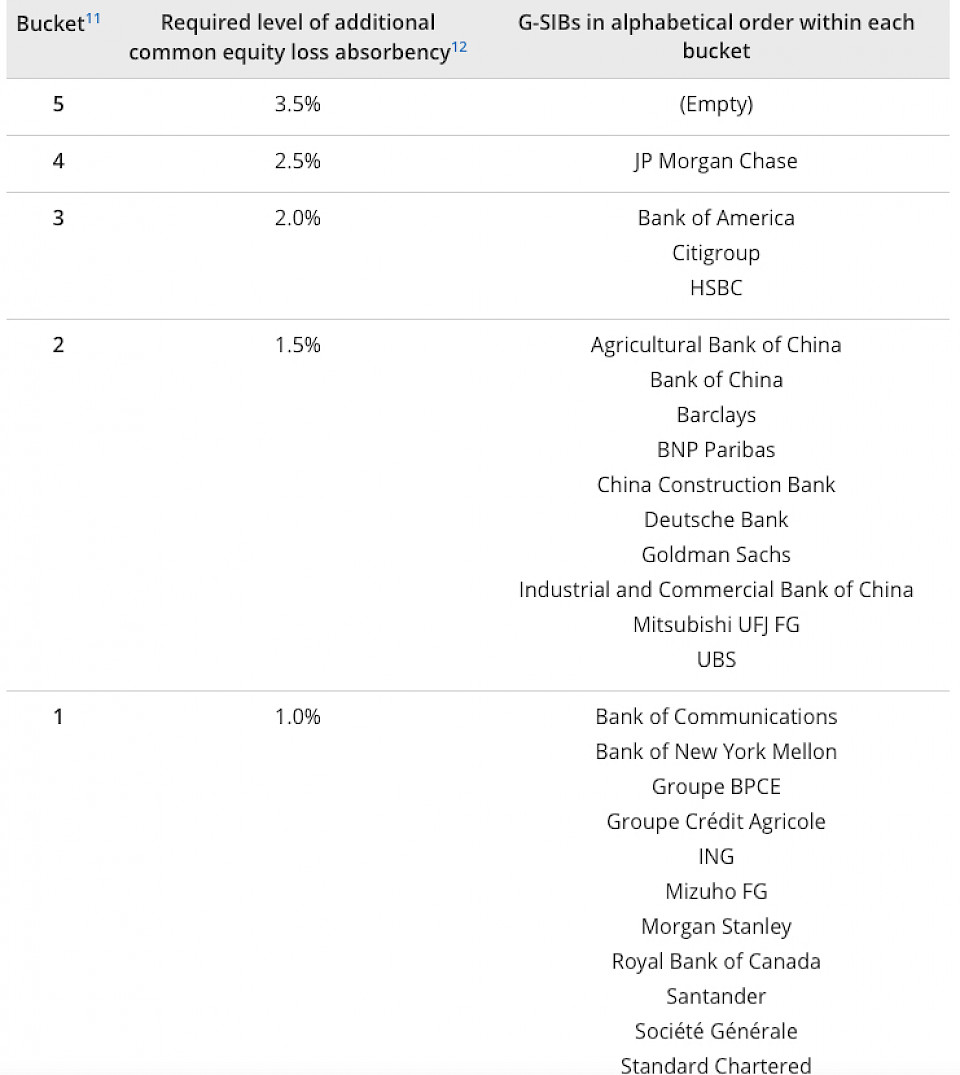This screenshot has height=1075, width=960.
Task: Click Industrial and Commercial Bank of China
Action: (x=716, y=590)
